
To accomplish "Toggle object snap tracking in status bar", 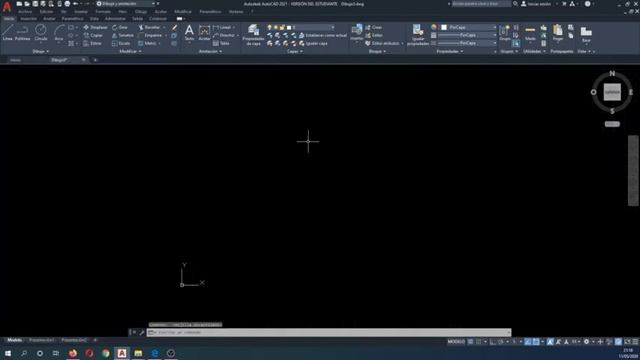I will (528, 342).
